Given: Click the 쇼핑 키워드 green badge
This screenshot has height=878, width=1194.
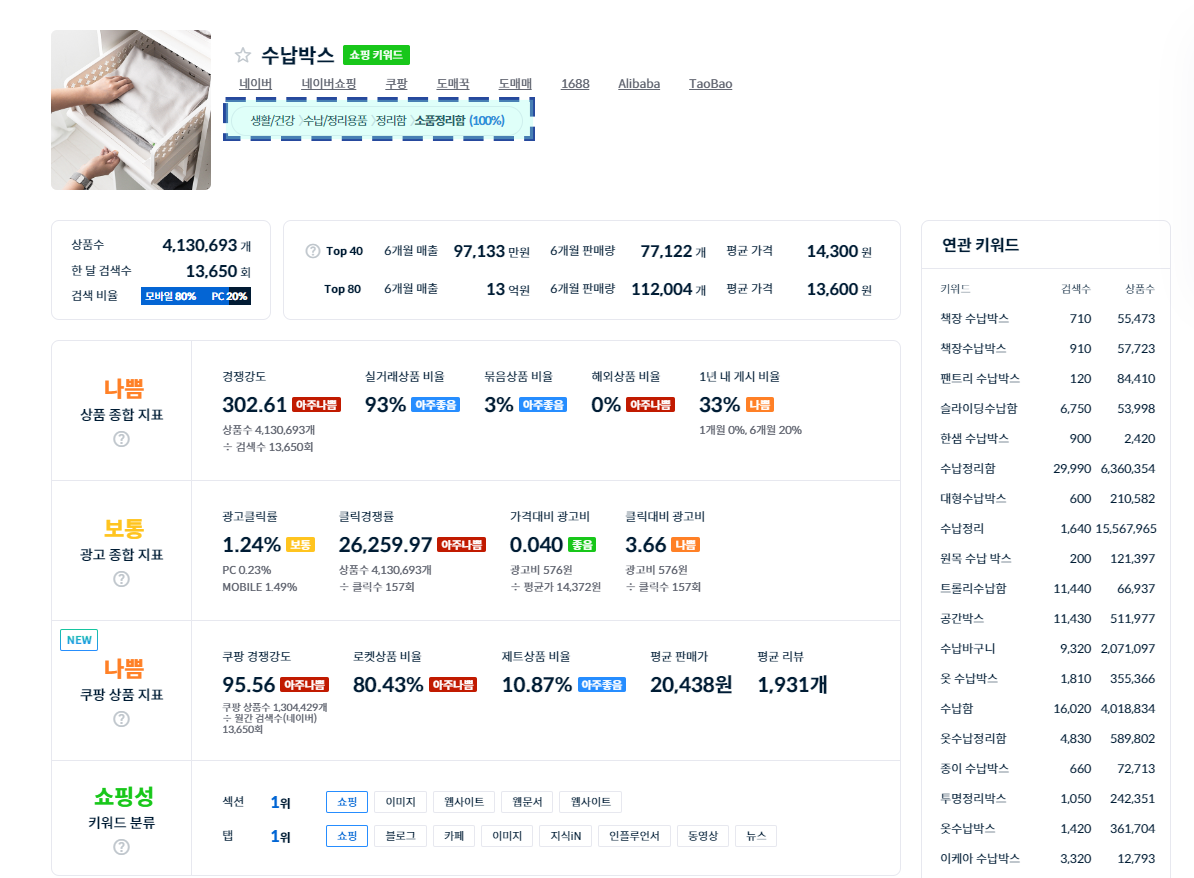Looking at the screenshot, I should pyautogui.click(x=376, y=55).
